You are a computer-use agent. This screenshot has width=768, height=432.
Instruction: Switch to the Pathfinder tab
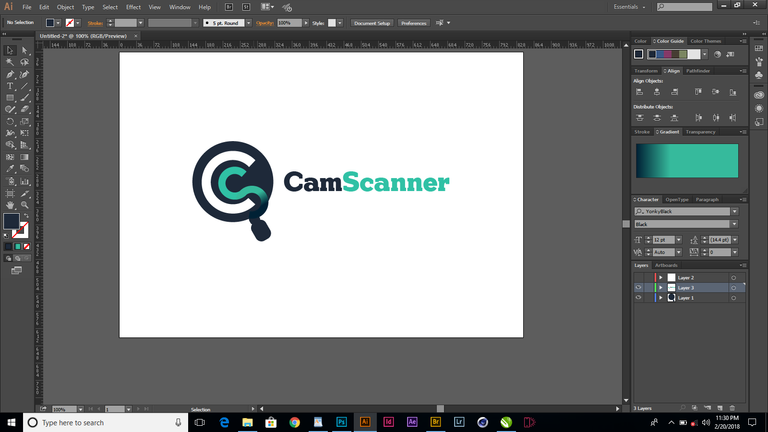[698, 71]
